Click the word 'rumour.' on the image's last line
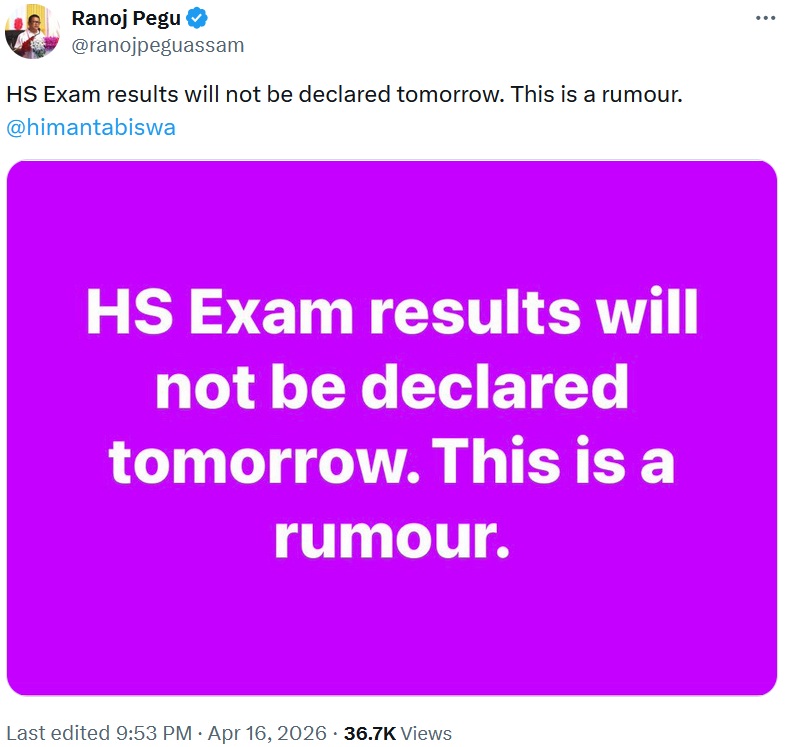The width and height of the screenshot is (789, 747). pyautogui.click(x=392, y=539)
